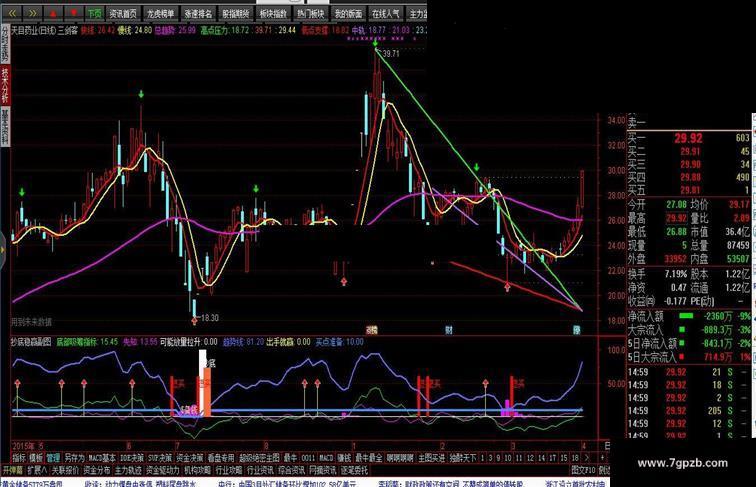Screen dimensions: 756x487
Task: Click the 外盘 value 33952
Action: point(675,259)
